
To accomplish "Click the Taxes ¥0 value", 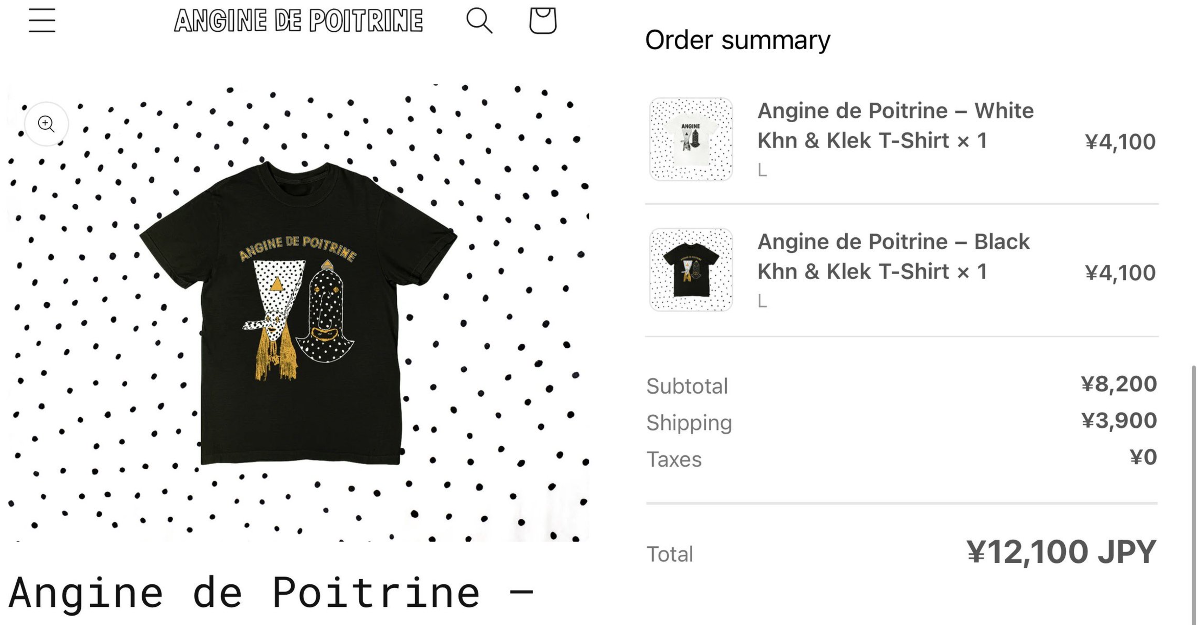I will point(1143,458).
